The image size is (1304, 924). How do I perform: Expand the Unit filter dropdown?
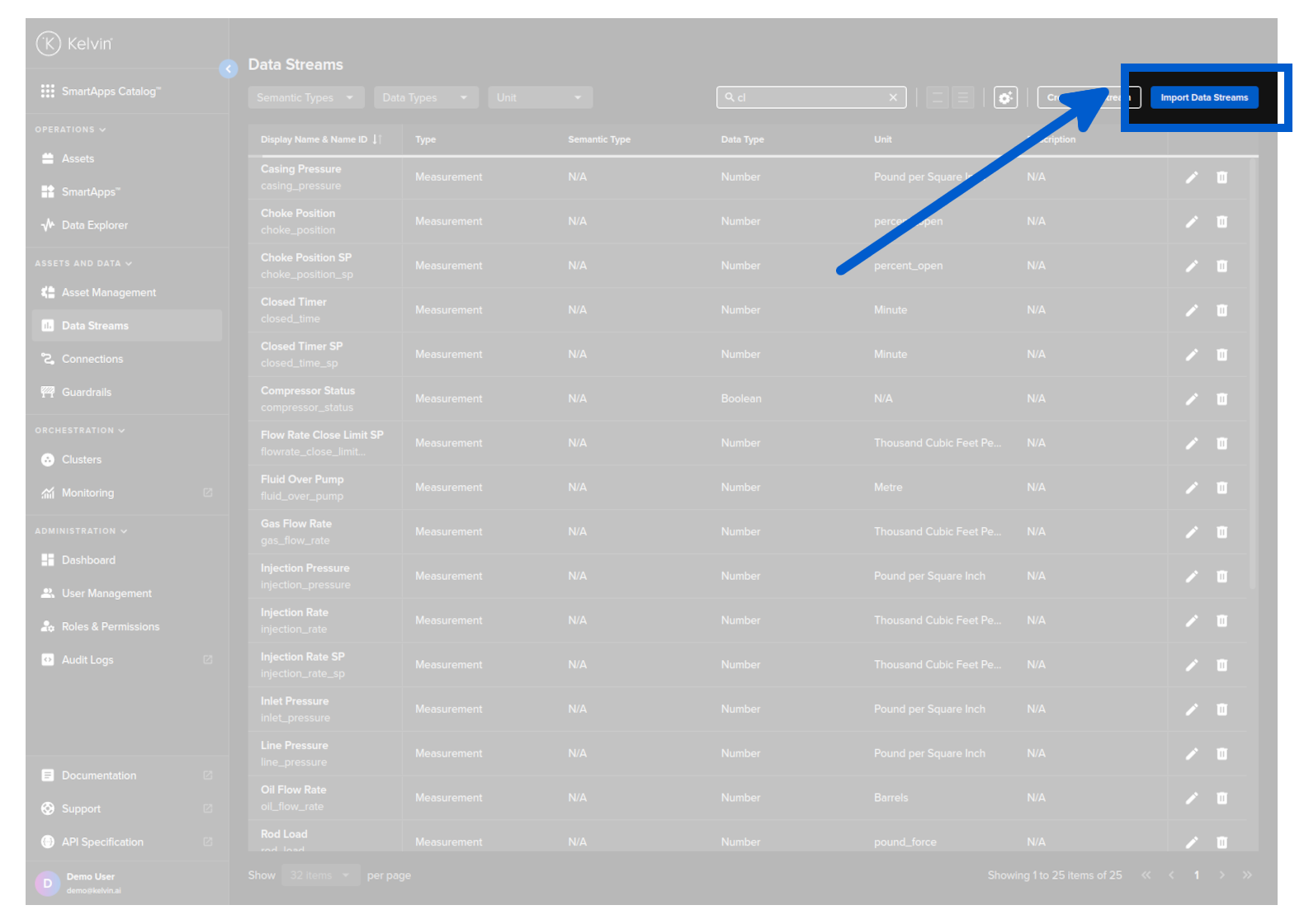540,97
